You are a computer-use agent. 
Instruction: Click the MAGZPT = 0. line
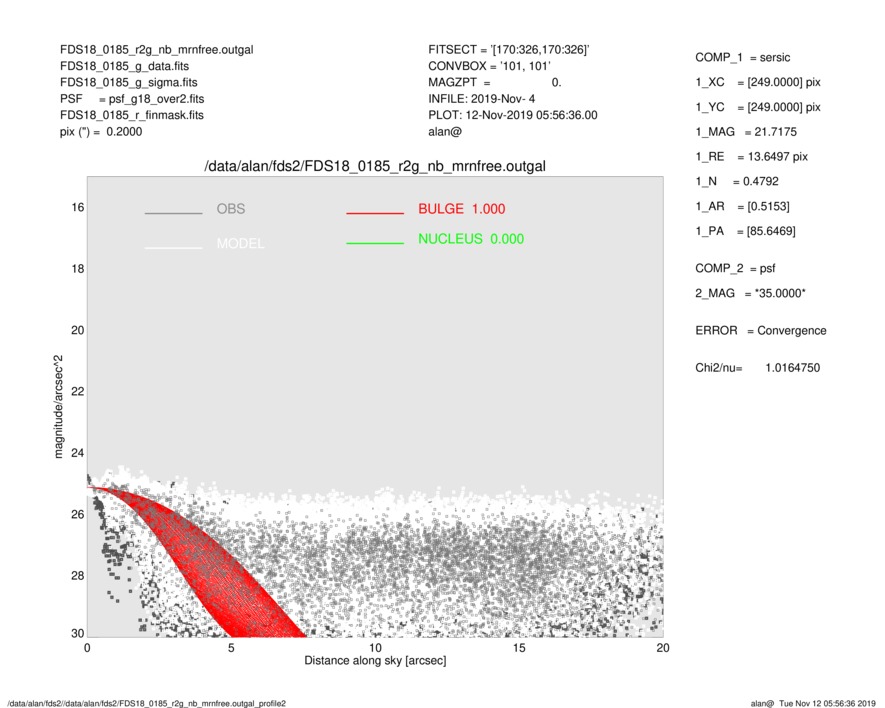494,82
